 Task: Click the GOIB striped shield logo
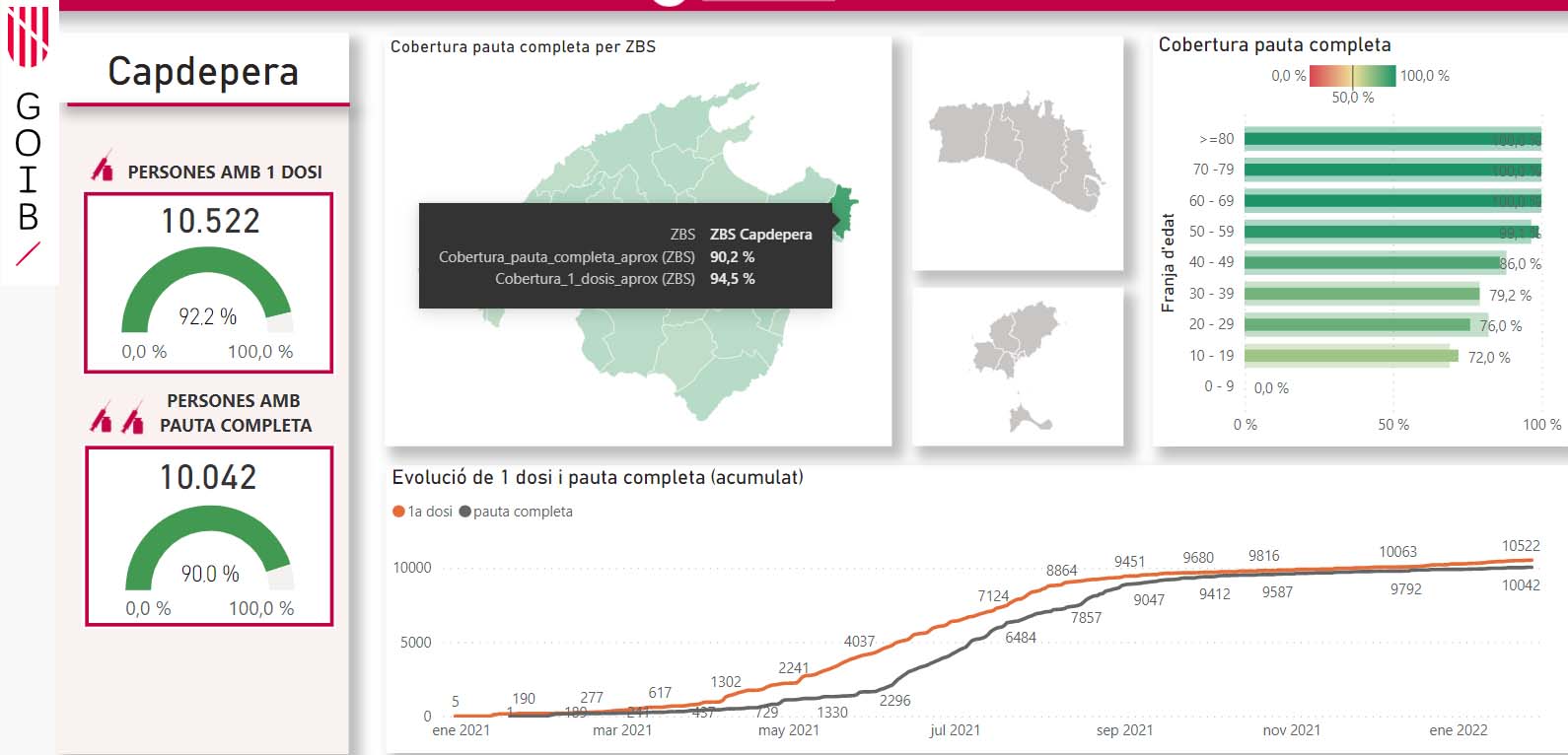point(29,38)
